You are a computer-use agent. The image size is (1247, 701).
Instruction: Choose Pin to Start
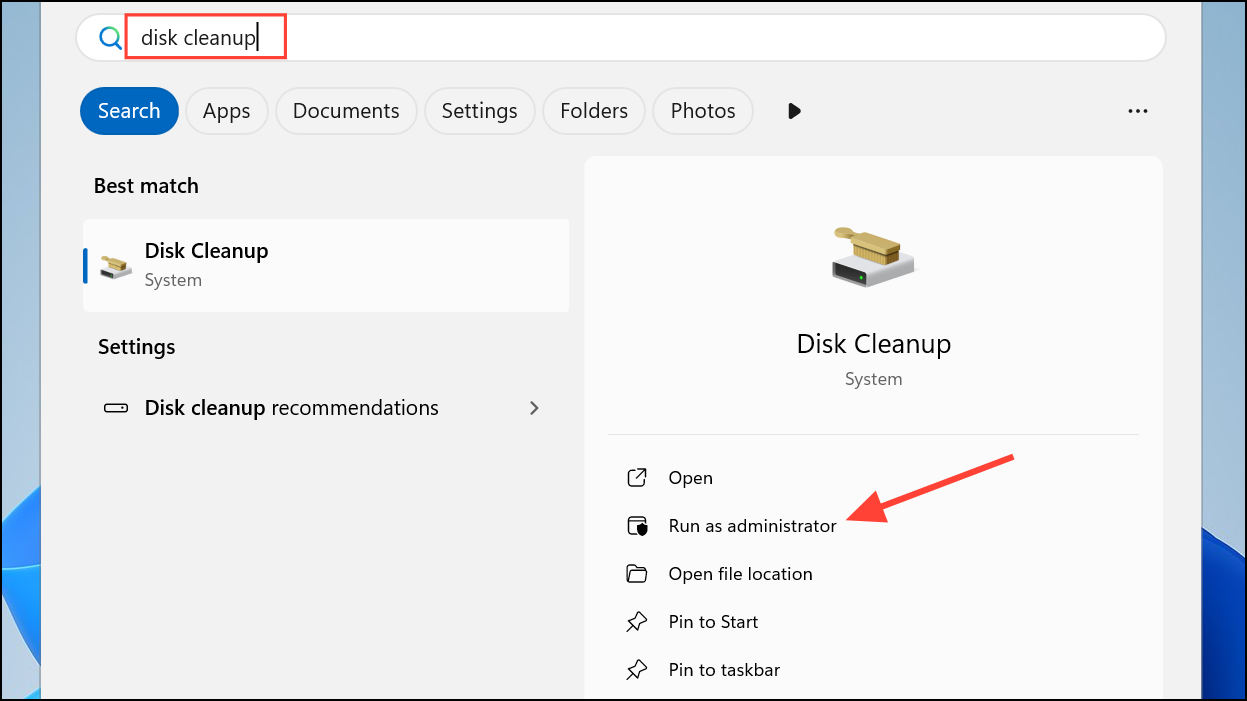[713, 622]
